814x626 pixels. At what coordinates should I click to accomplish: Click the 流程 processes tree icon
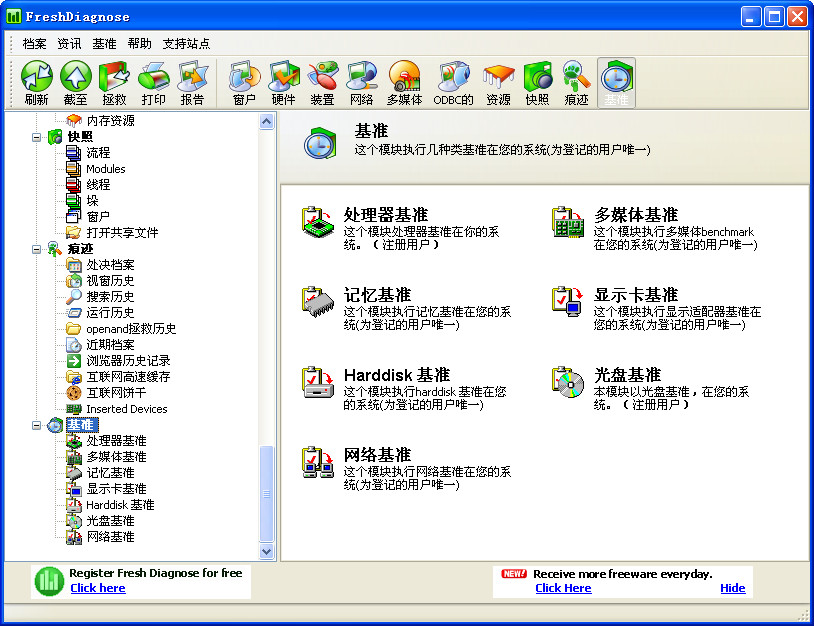(x=73, y=153)
